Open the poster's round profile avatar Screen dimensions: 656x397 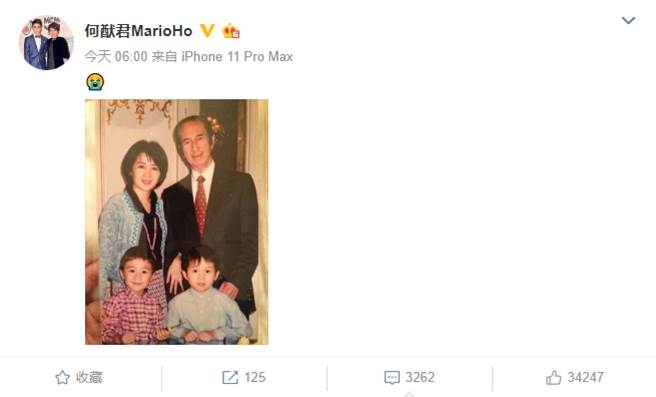(x=46, y=42)
